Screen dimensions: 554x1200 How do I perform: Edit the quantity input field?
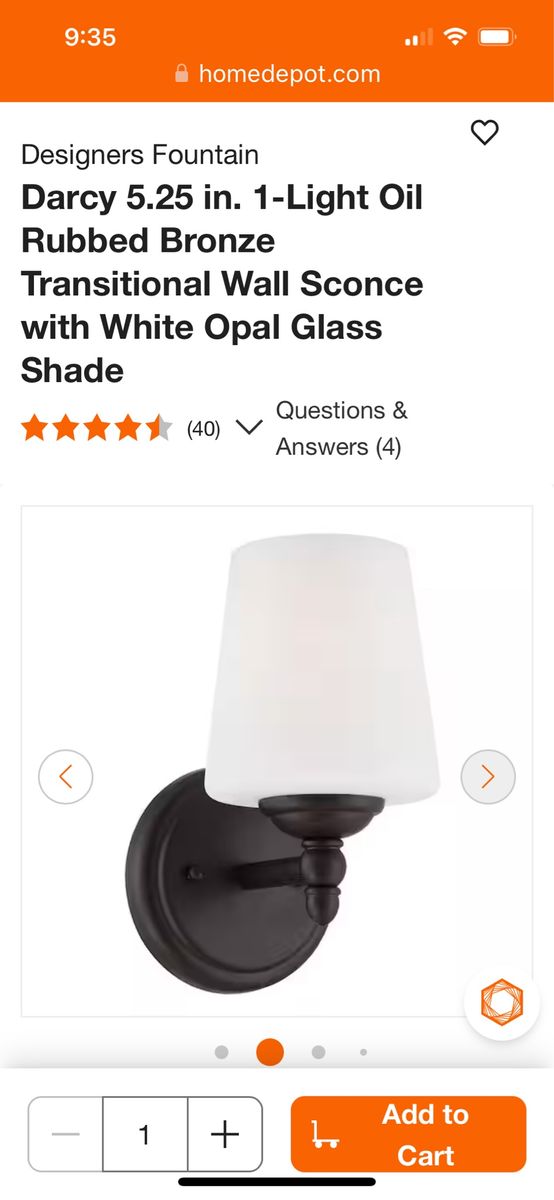(x=145, y=1134)
